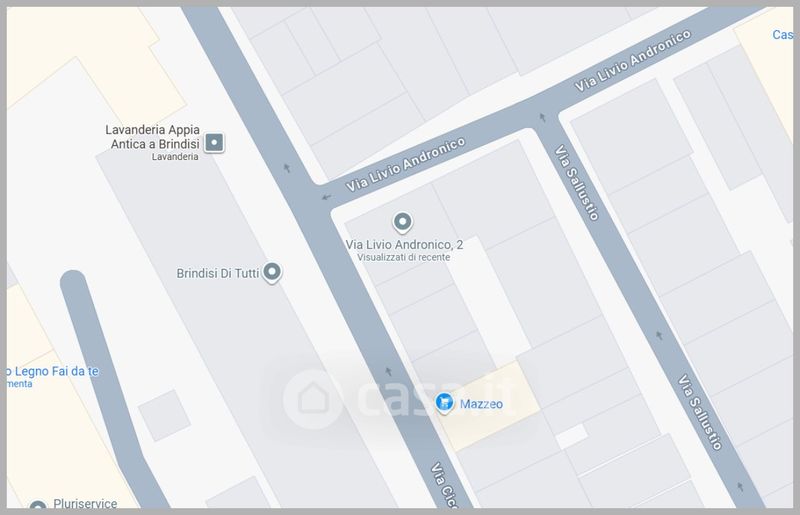Viewport: 800px width, 515px height.
Task: Click the Visualizzati di recente subtitle
Action: pyautogui.click(x=404, y=257)
